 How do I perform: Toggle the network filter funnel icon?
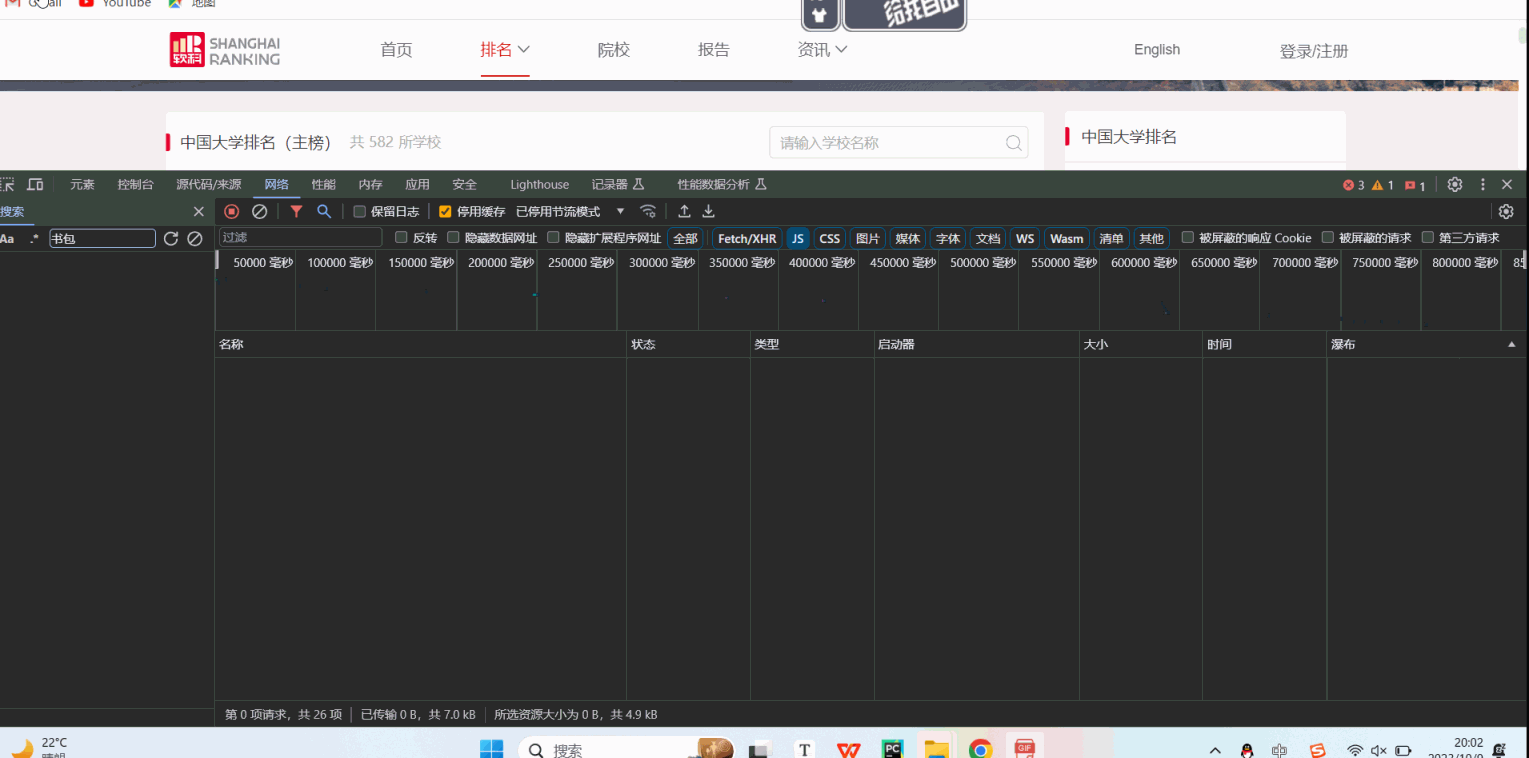click(x=296, y=212)
